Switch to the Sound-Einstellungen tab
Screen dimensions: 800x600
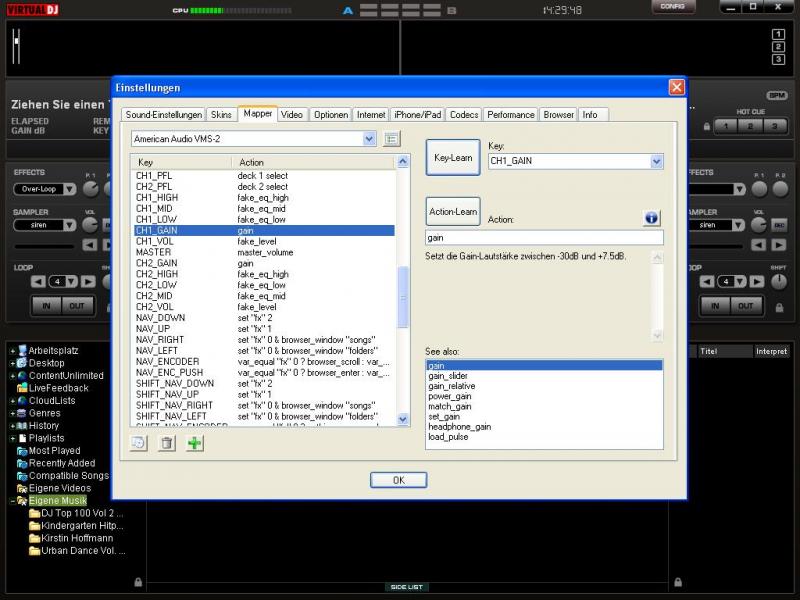(x=164, y=115)
